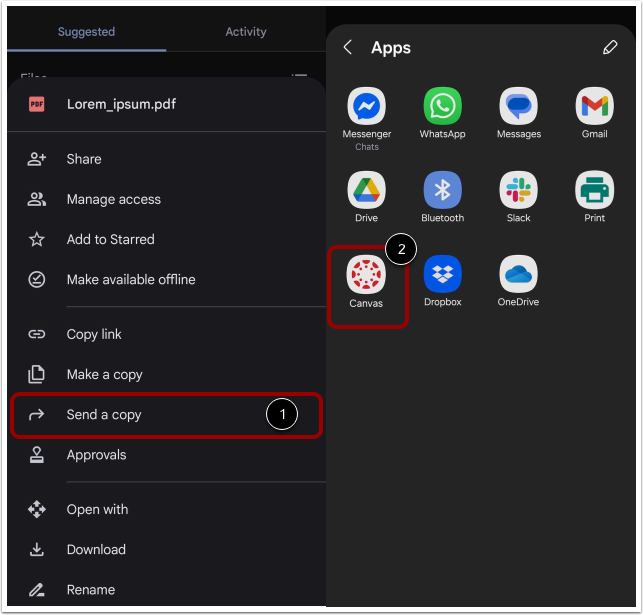Select Copy link menu entry
The image size is (643, 615).
(x=166, y=334)
